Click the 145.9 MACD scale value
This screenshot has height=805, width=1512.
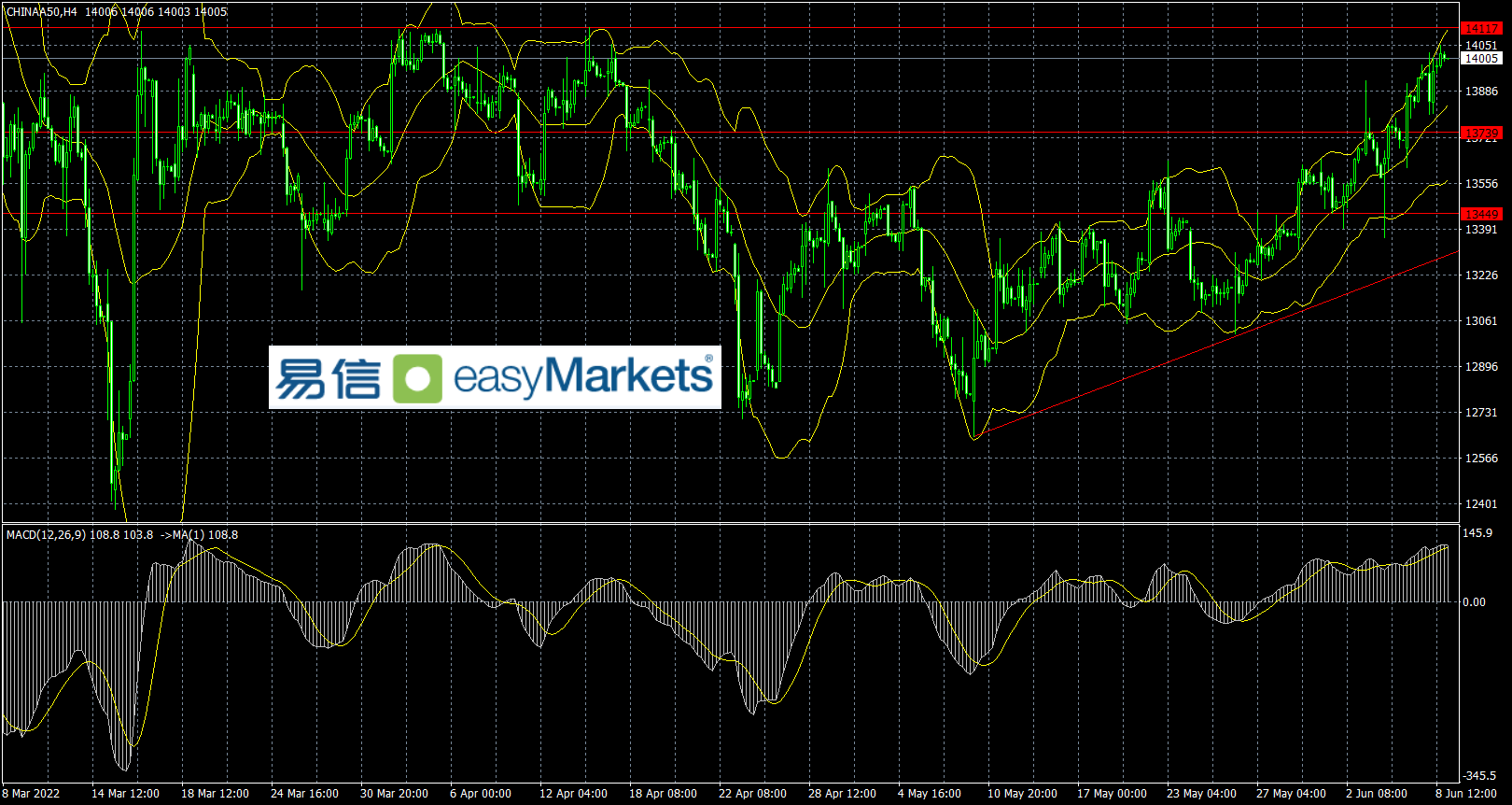pyautogui.click(x=1478, y=533)
